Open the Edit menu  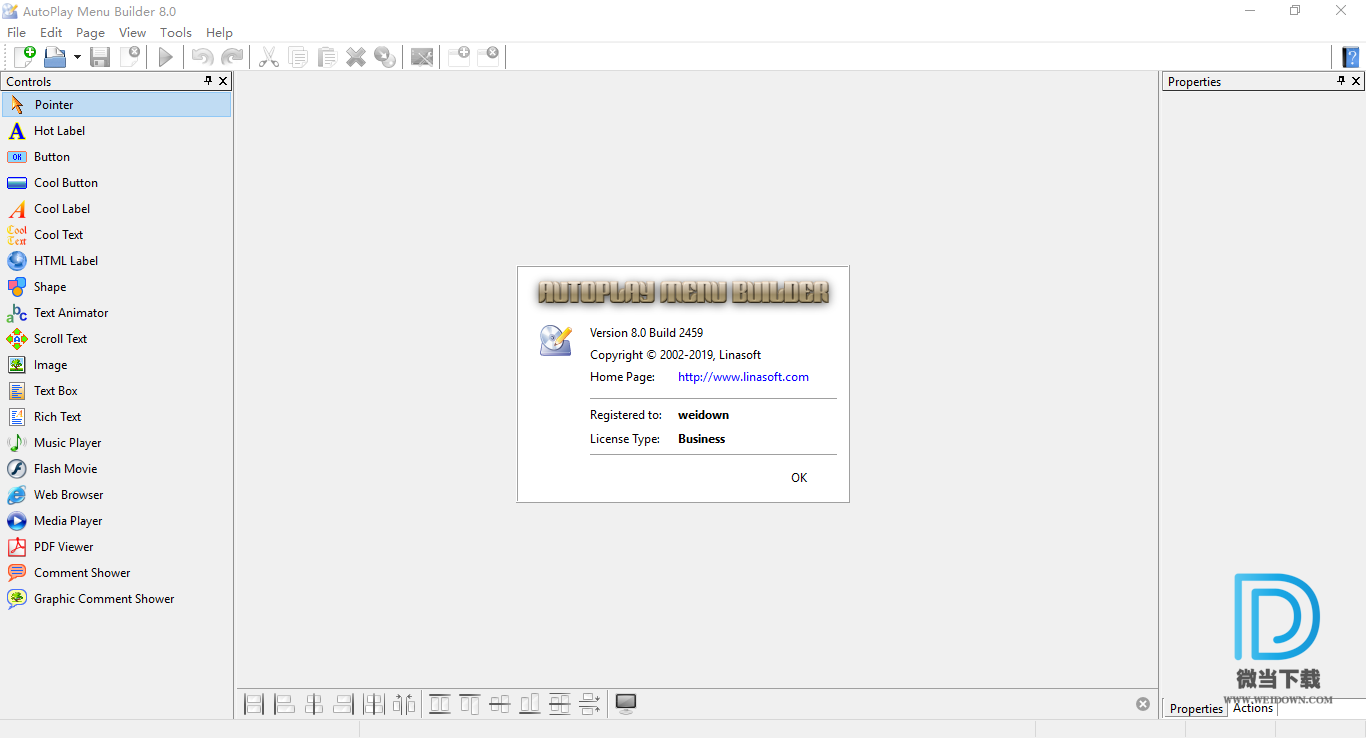(51, 32)
